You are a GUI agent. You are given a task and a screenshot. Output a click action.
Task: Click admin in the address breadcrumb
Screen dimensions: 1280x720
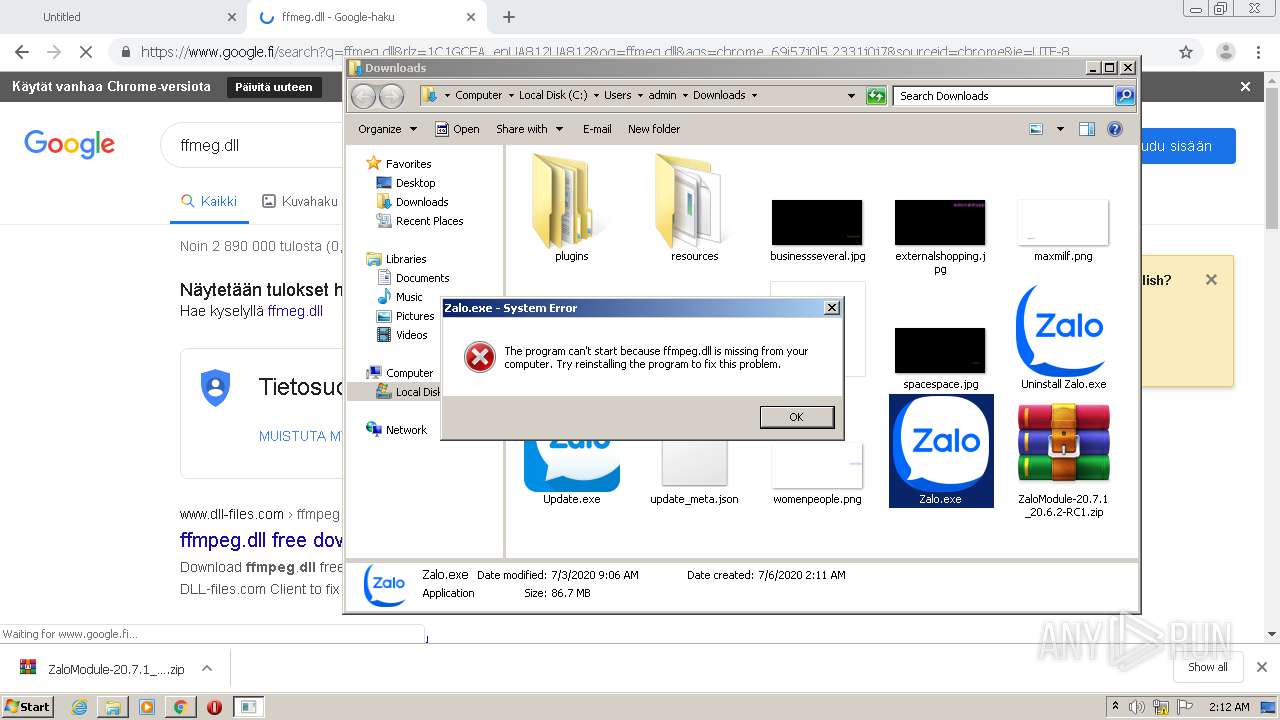coord(662,96)
